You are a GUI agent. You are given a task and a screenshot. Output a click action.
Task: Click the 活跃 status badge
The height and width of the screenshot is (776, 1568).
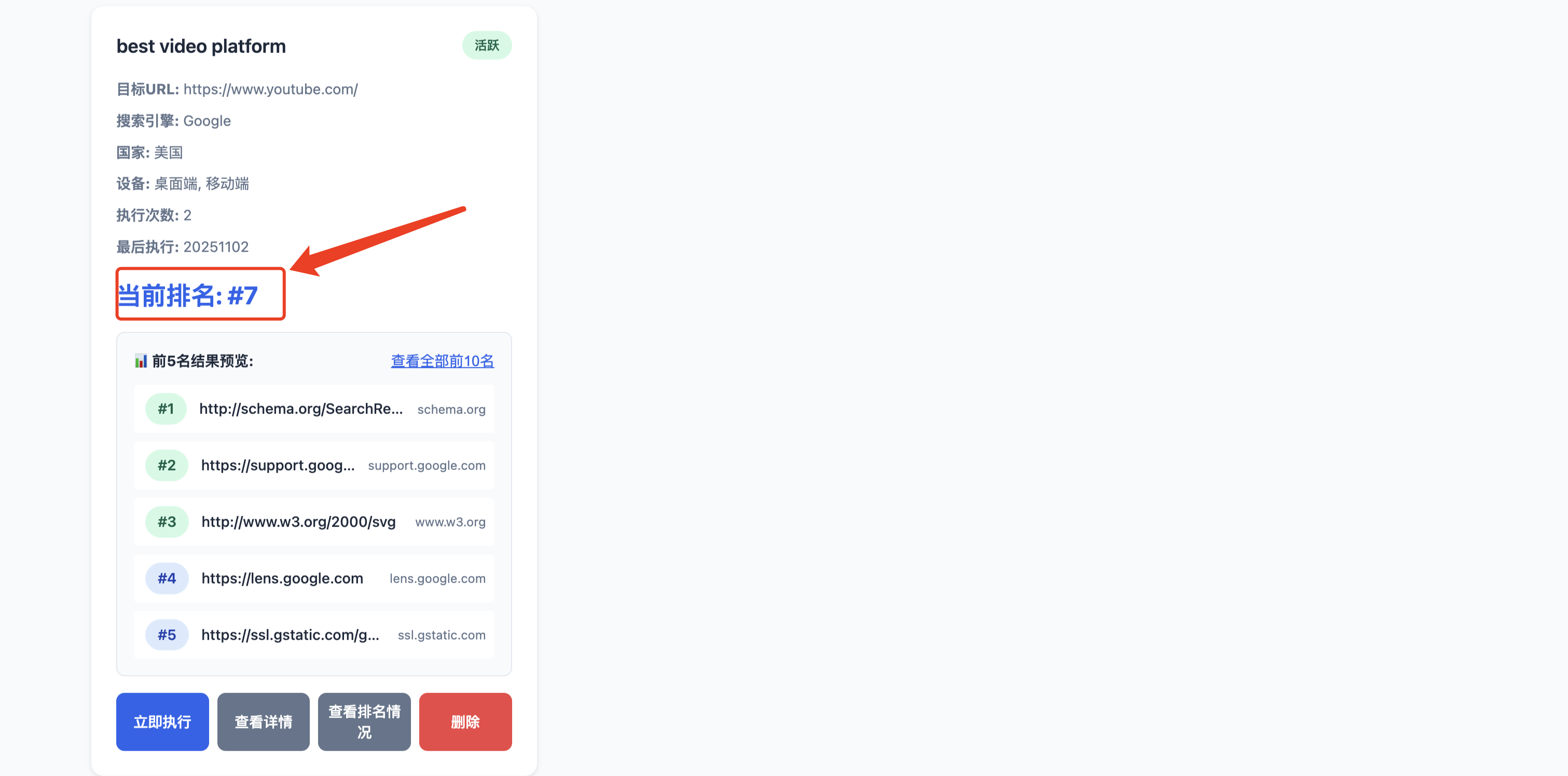486,46
